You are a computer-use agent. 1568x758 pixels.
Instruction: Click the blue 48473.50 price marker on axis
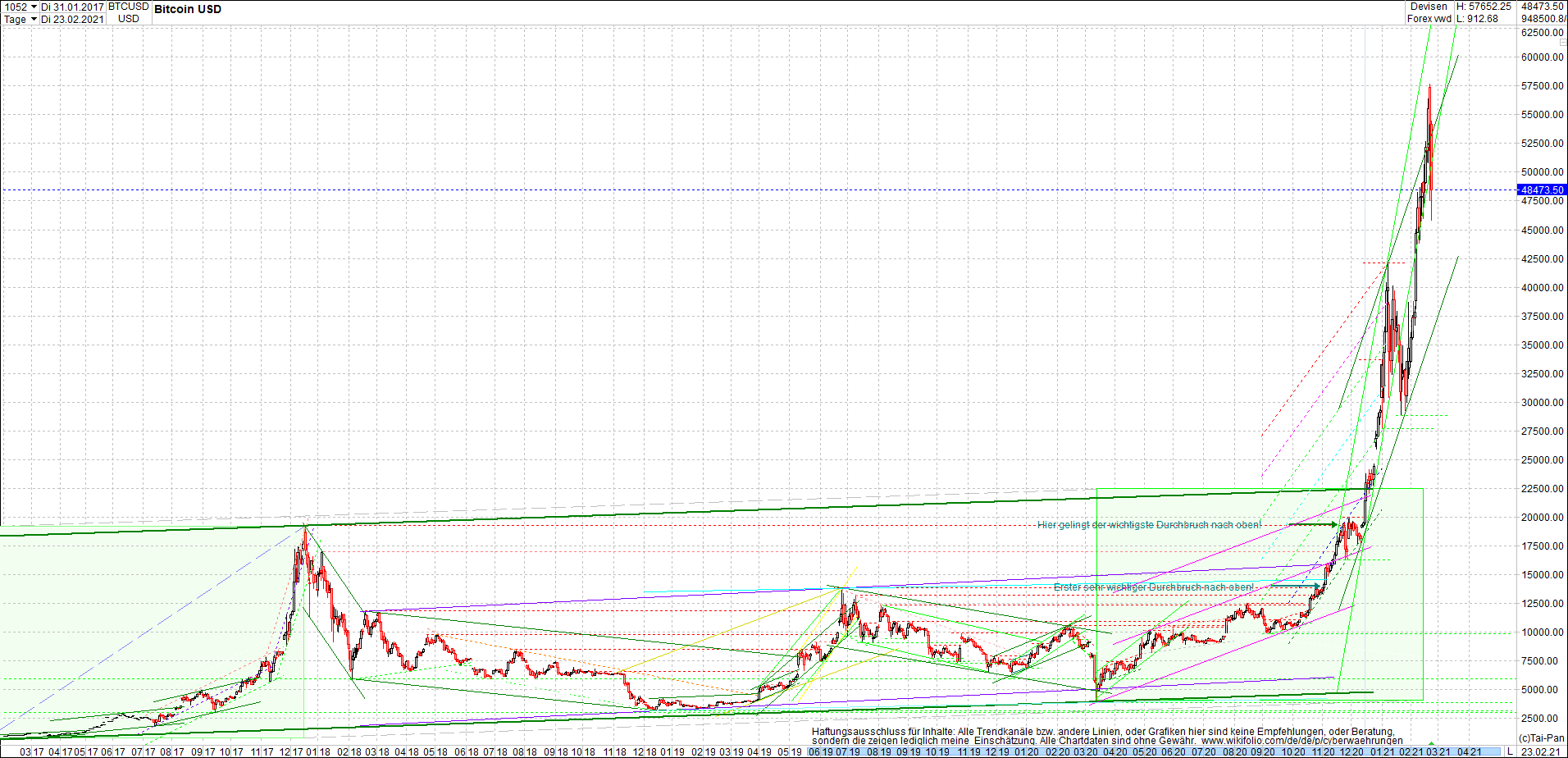(1542, 189)
